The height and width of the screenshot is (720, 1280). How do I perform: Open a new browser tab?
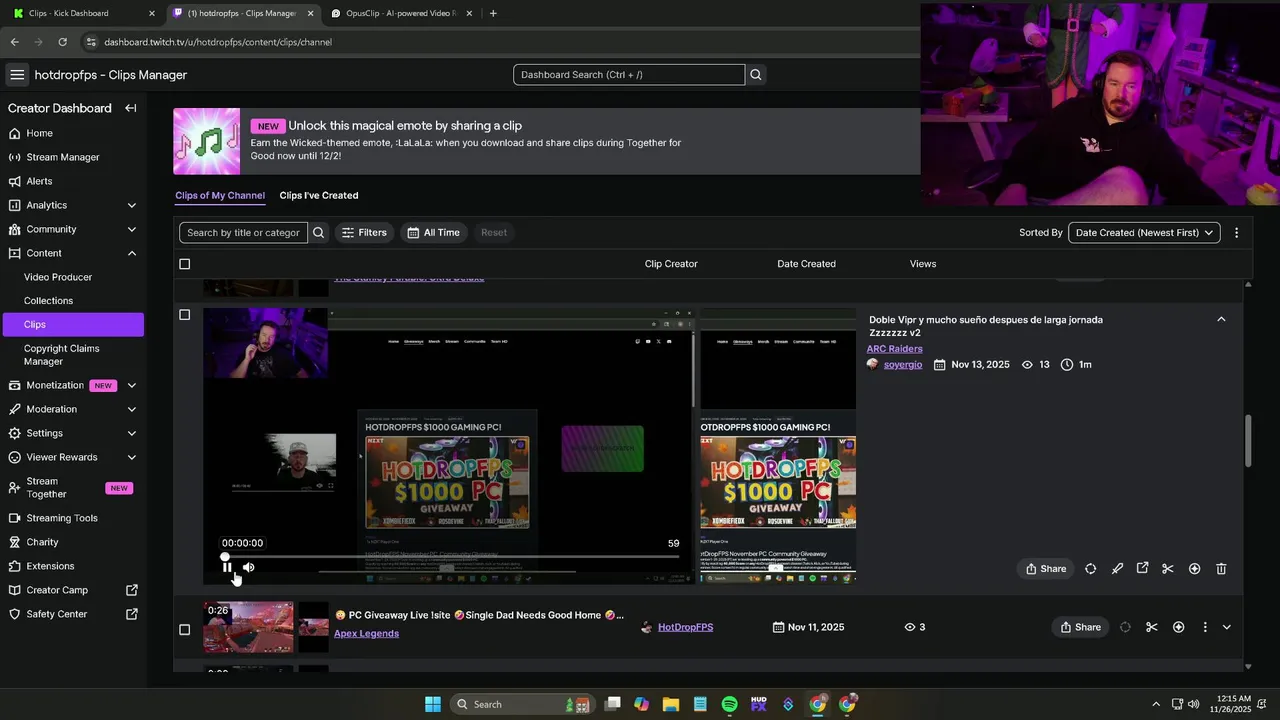(493, 13)
